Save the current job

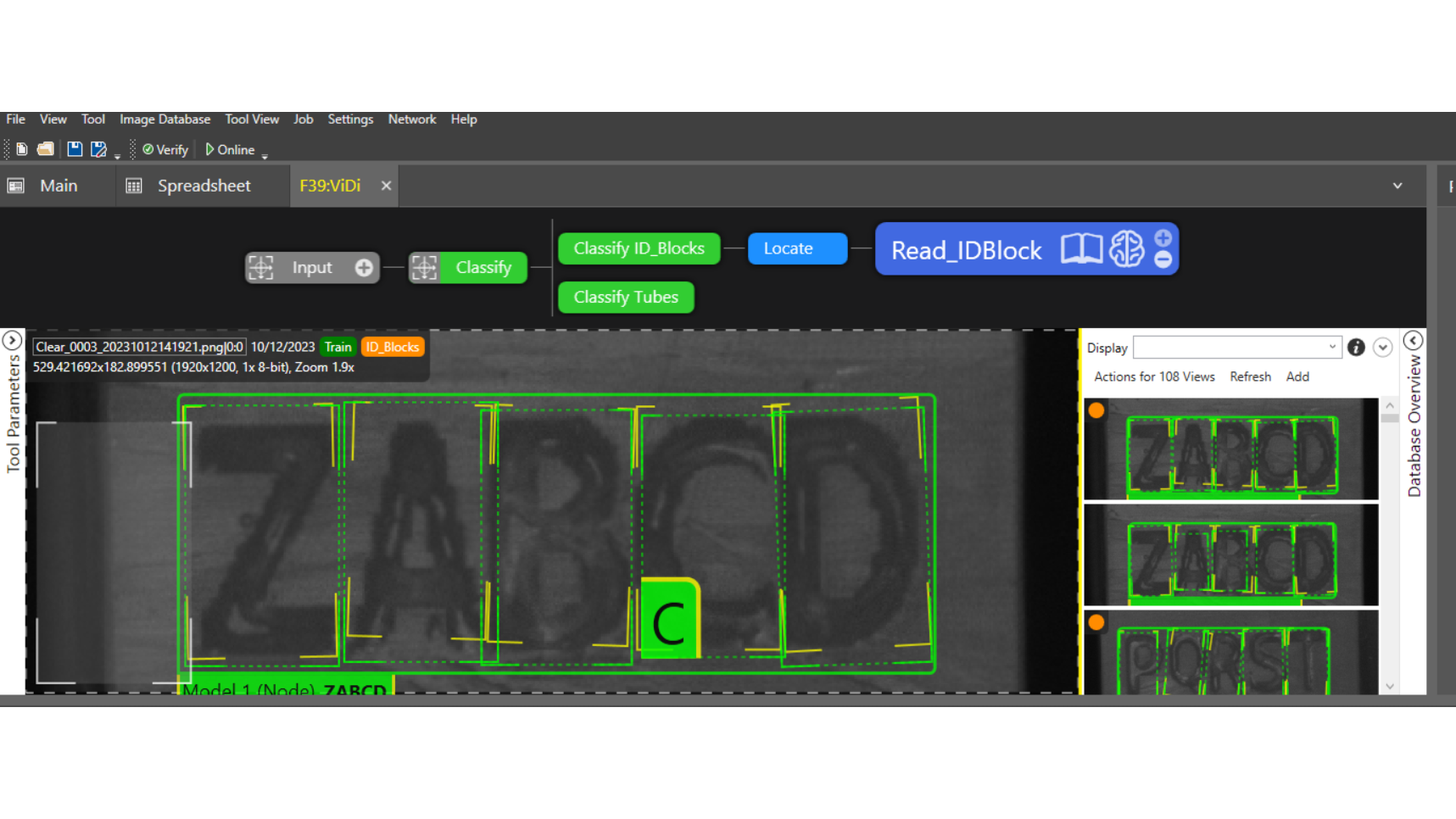[x=75, y=148]
